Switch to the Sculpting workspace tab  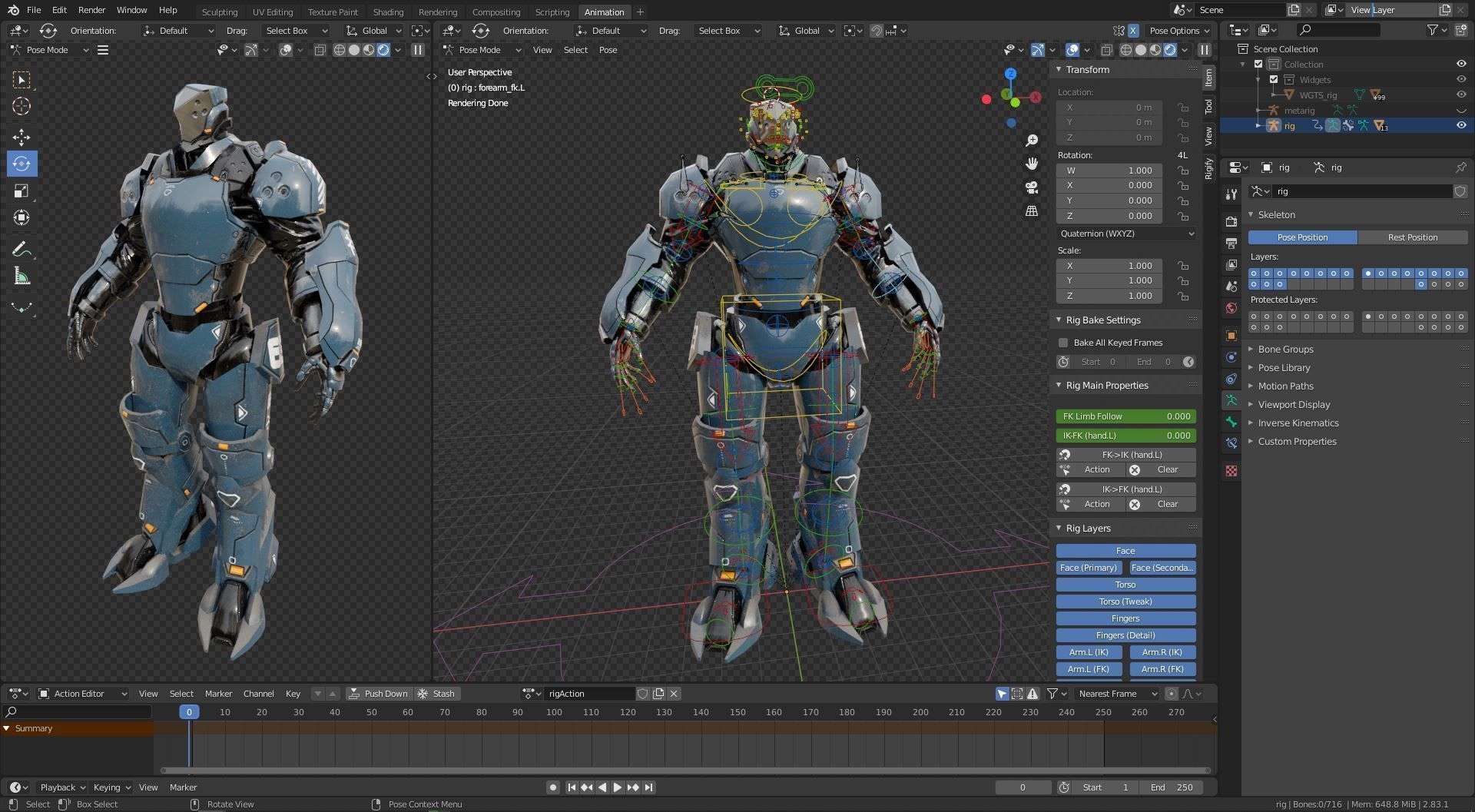point(220,12)
